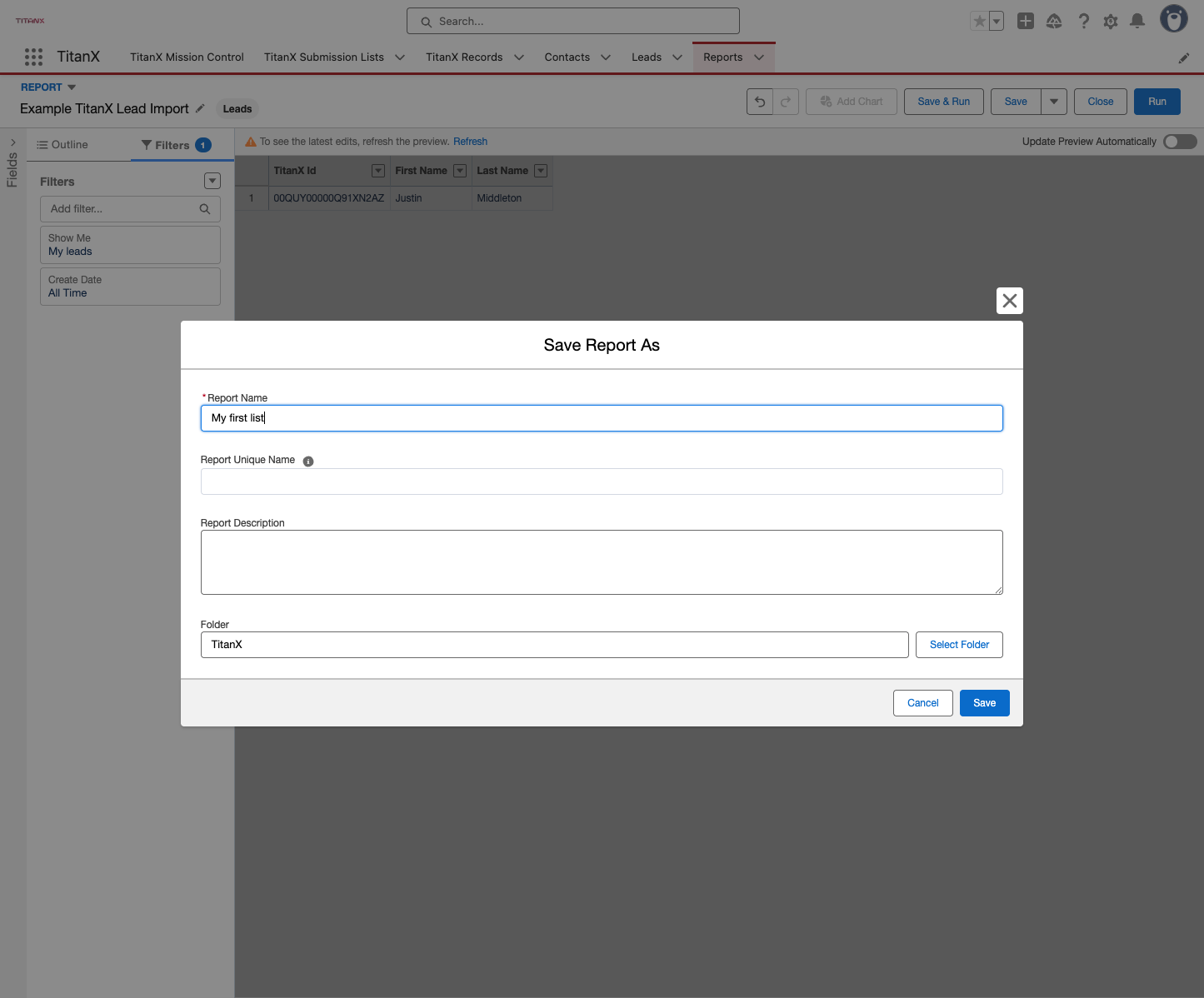The height and width of the screenshot is (998, 1204).
Task: Open the TitanX Id column menu
Action: pos(378,171)
